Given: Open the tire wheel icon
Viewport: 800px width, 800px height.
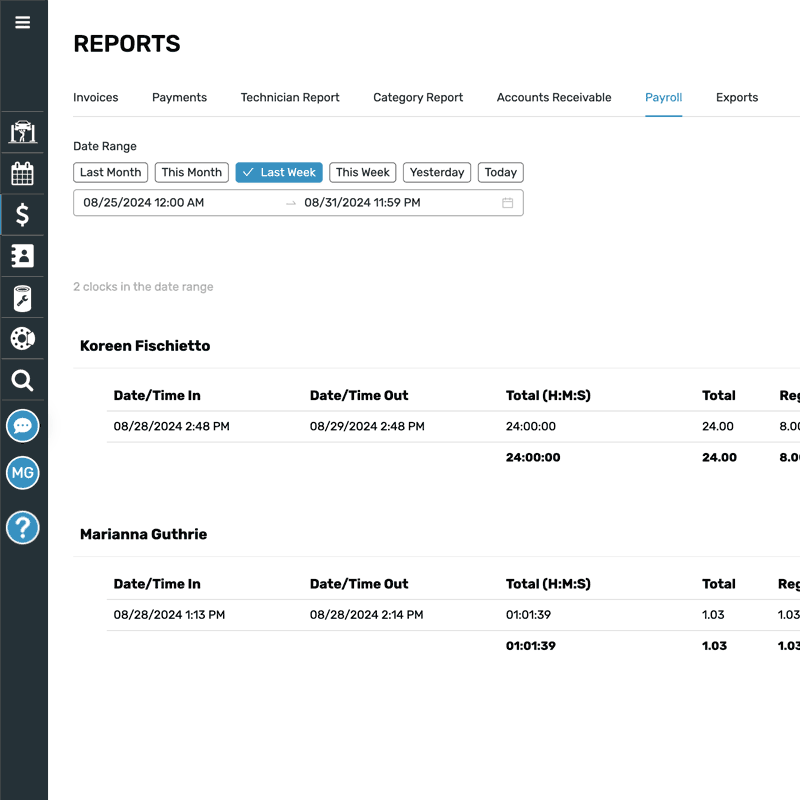Looking at the screenshot, I should click(22, 338).
